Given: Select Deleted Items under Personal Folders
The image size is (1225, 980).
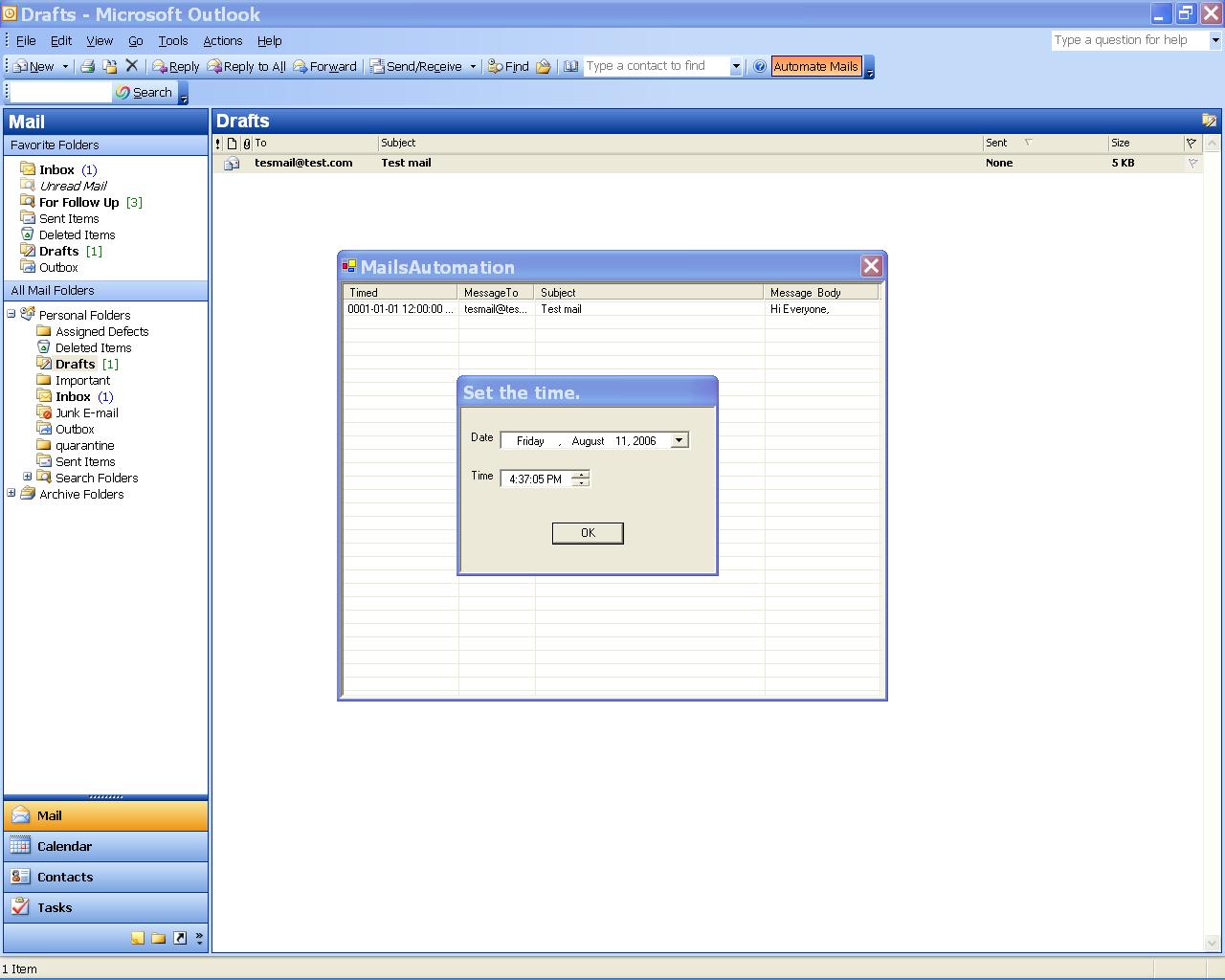Looking at the screenshot, I should tap(93, 347).
